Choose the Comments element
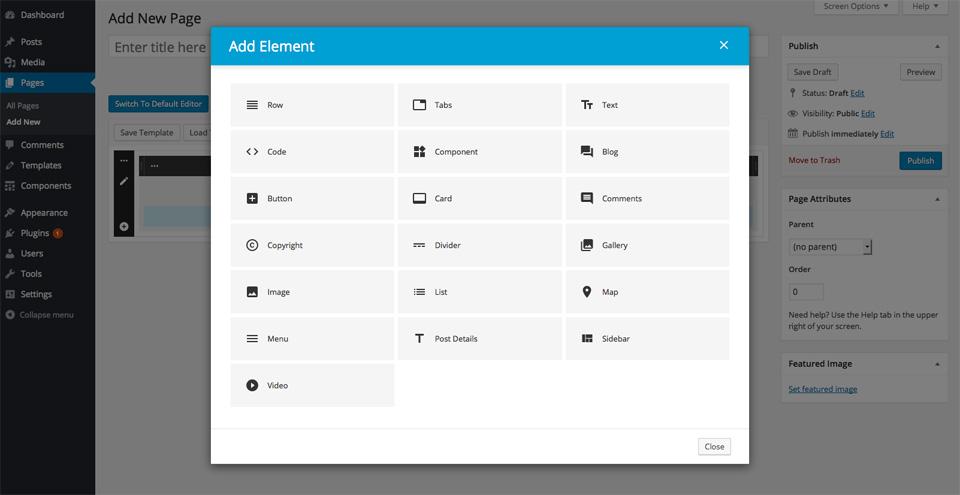 tap(647, 198)
